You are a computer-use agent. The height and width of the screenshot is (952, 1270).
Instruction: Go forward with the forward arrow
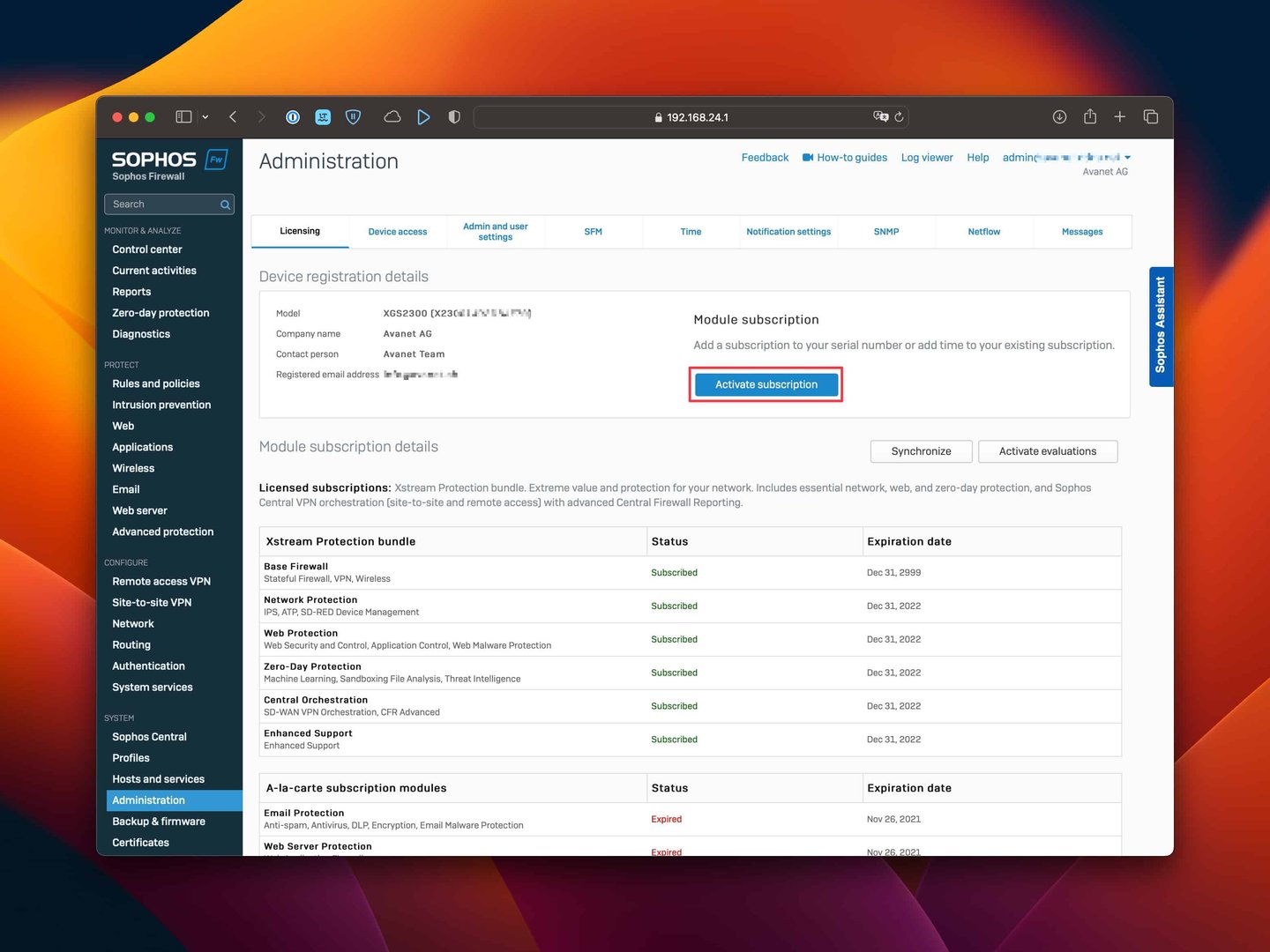point(261,116)
